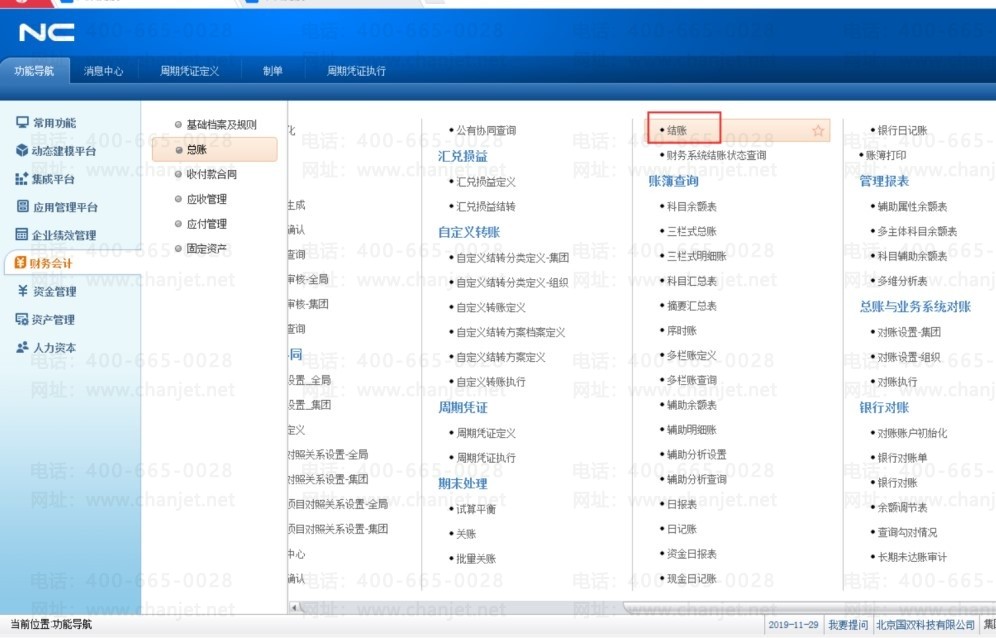Select the 收付款合同 module
Viewport: 996px width, 638px height.
coord(212,174)
